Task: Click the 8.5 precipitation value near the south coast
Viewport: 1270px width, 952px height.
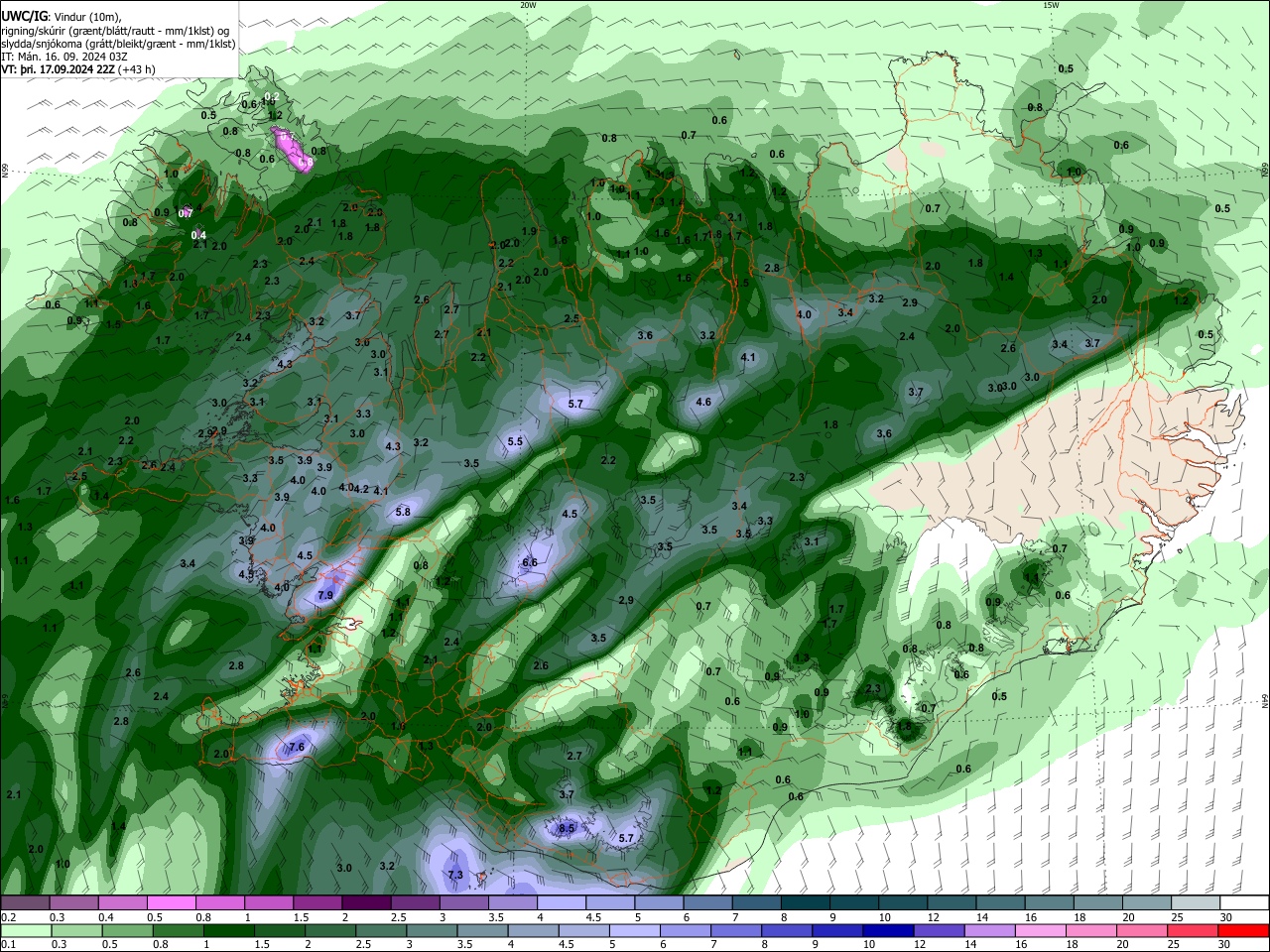Action: [567, 828]
